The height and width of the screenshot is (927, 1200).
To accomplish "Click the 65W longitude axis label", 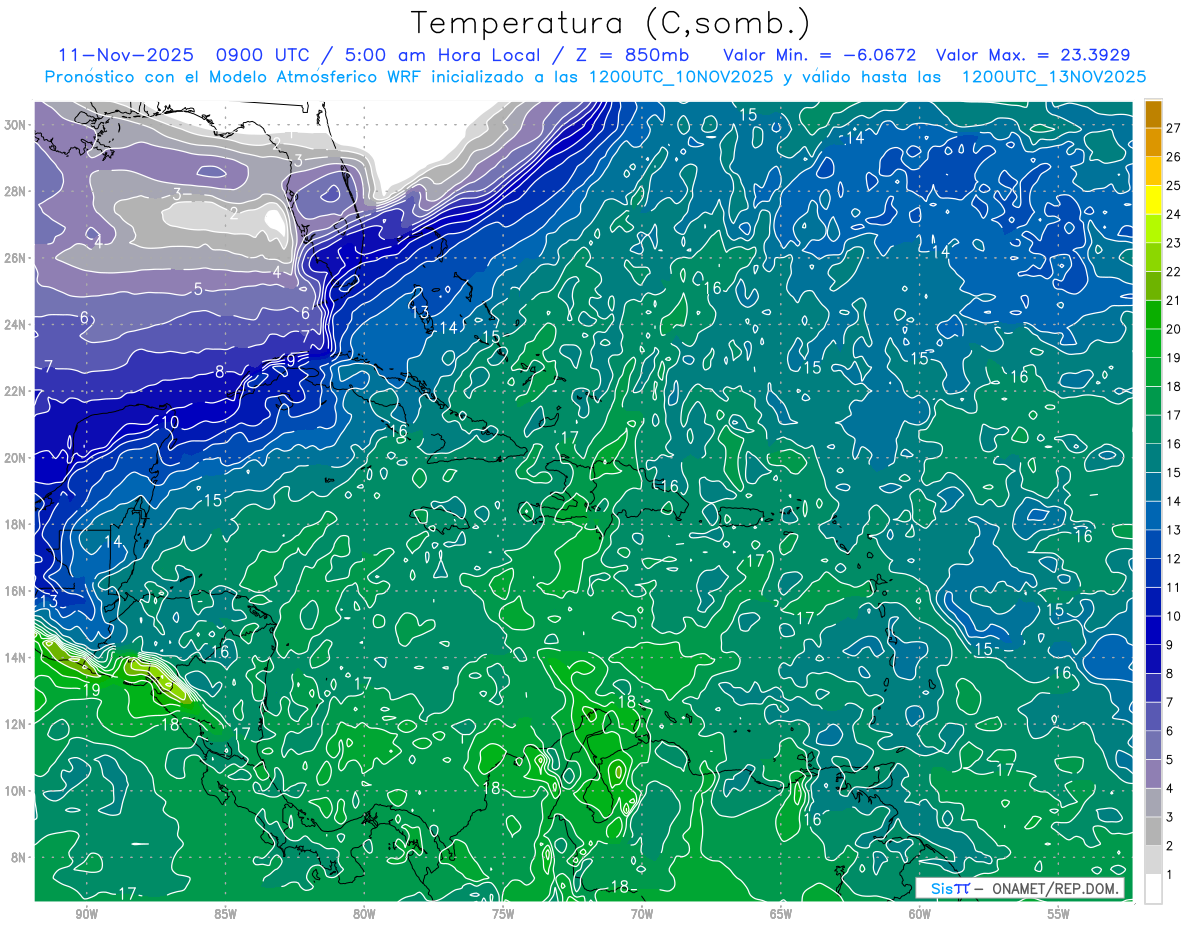I will click(781, 914).
